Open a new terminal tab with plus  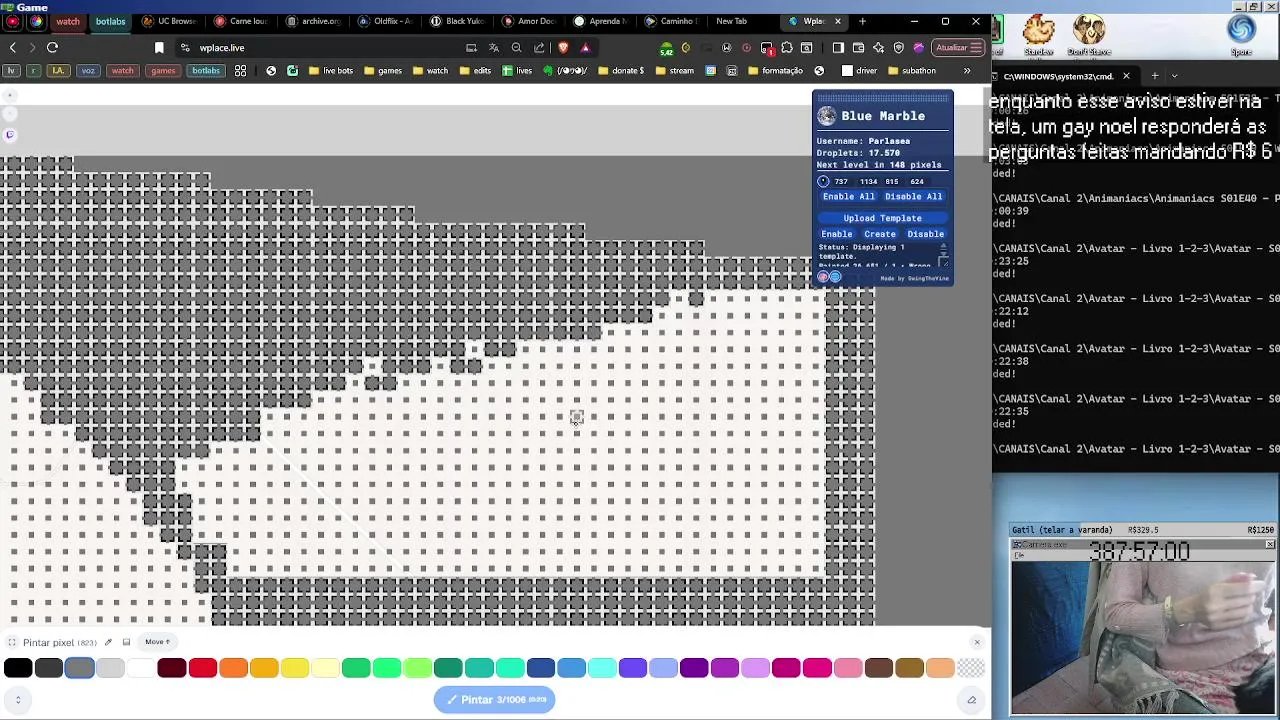click(x=1154, y=76)
